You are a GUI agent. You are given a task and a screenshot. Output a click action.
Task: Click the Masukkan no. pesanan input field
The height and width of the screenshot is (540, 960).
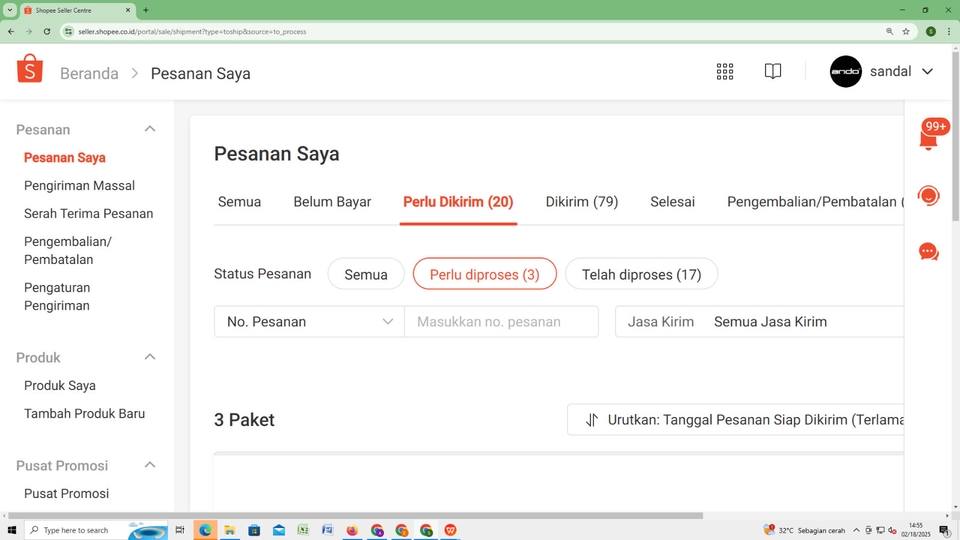(501, 322)
